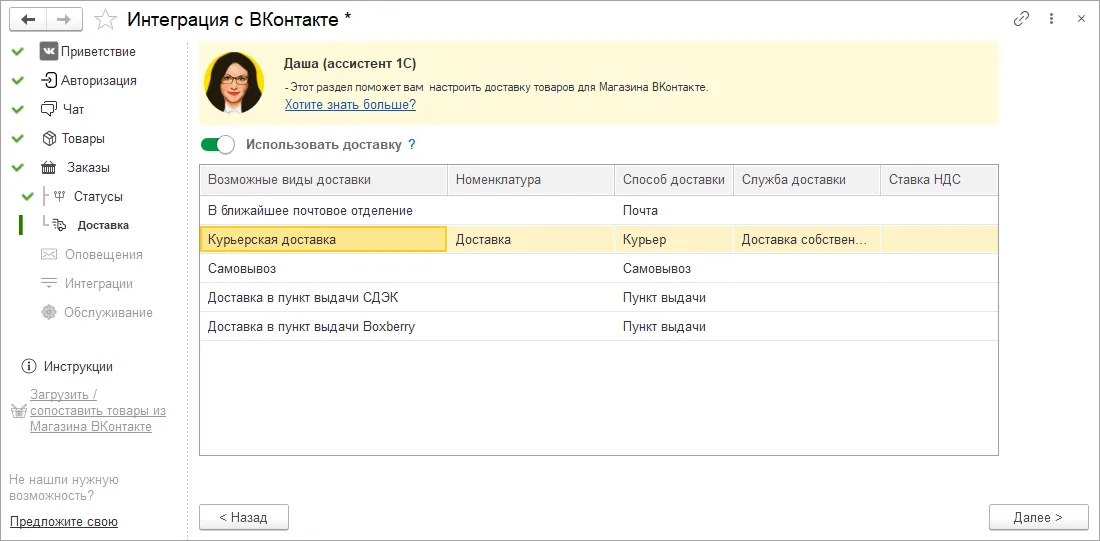Click the VK logo icon beside Приветствие
This screenshot has height=541, width=1100.
48,51
